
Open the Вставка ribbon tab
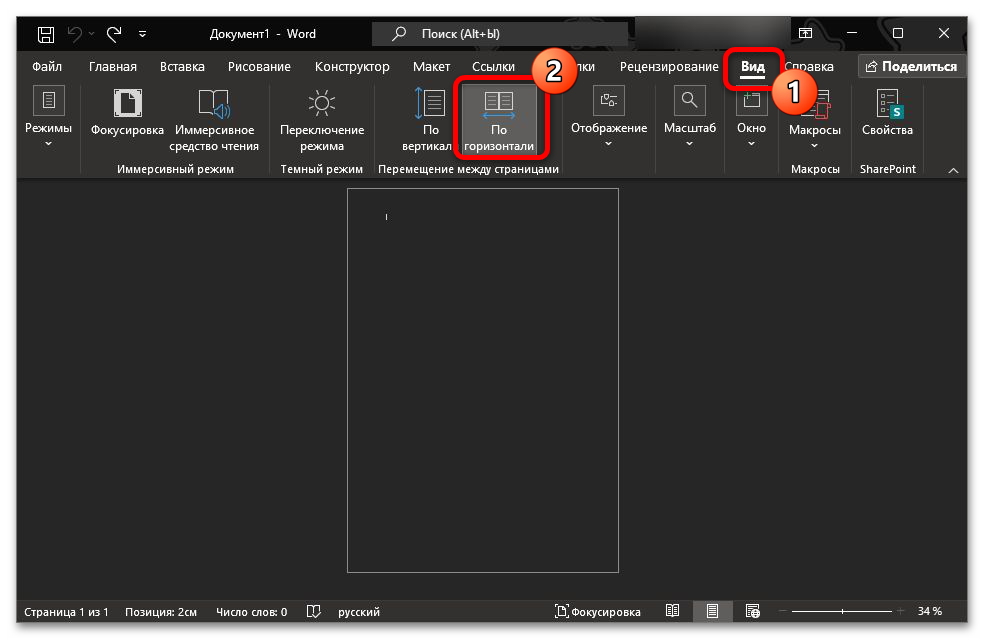click(x=182, y=67)
